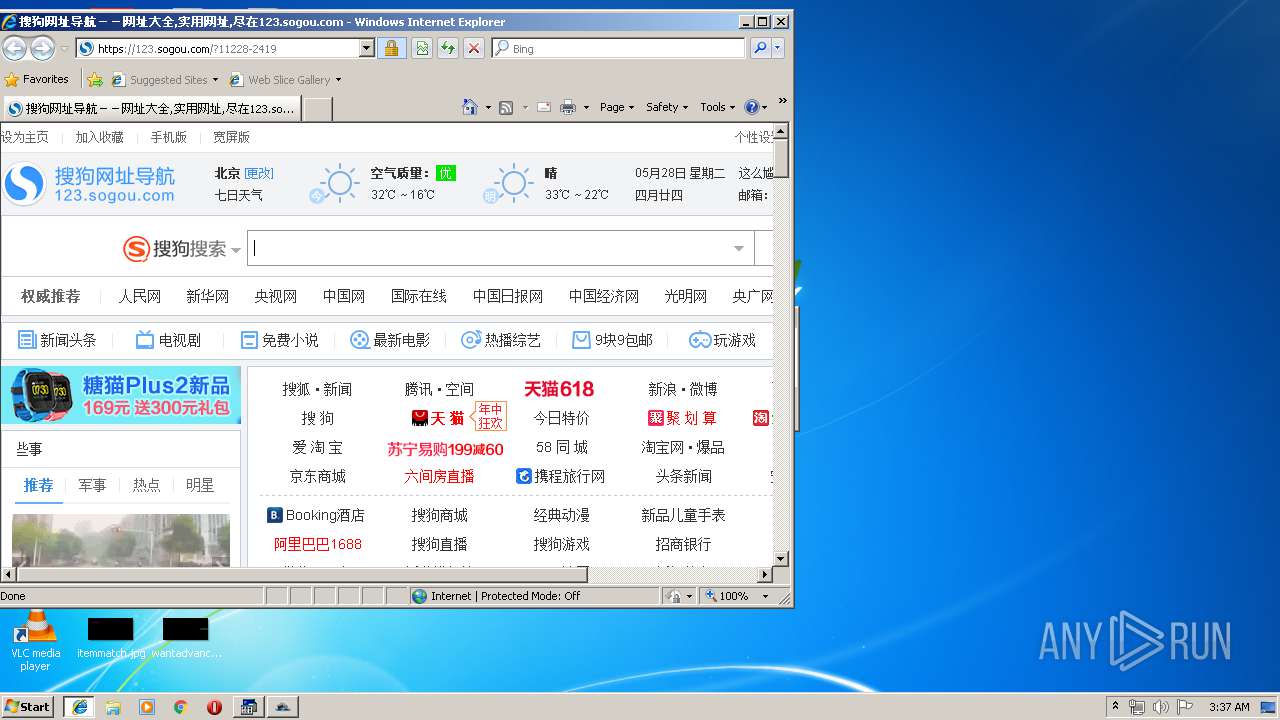Click the taskbar clock showing 3:37 AM
The image size is (1280, 720).
coord(1229,707)
